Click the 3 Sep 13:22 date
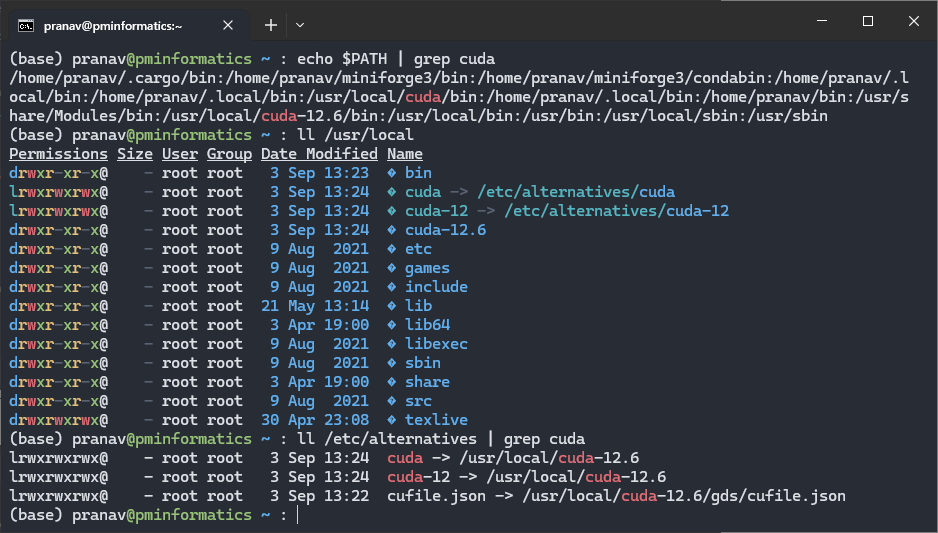 click(x=319, y=496)
